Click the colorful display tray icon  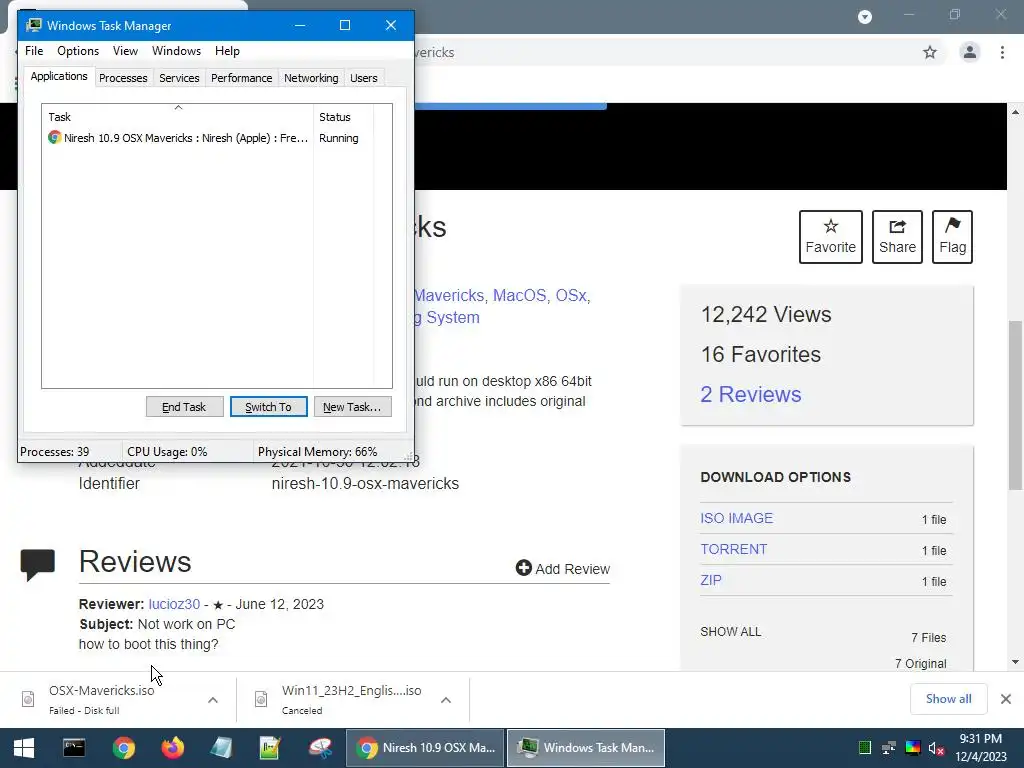pyautogui.click(x=913, y=748)
